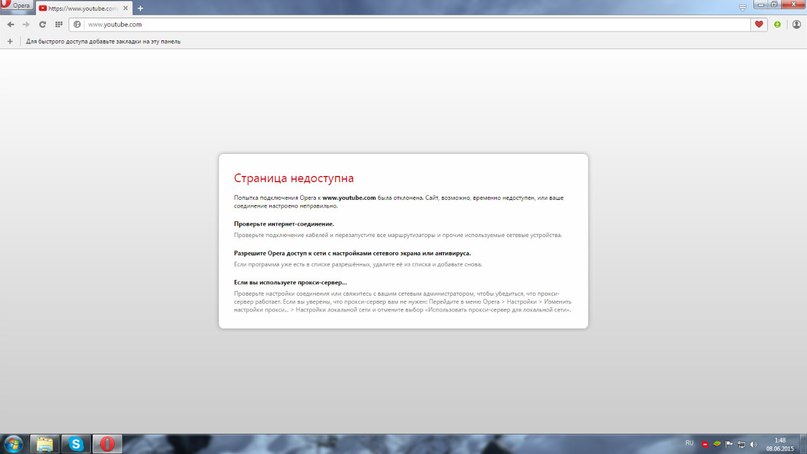Click bold www.youtube.com in error text
Viewport: 807px width, 454px height.
click(x=349, y=198)
